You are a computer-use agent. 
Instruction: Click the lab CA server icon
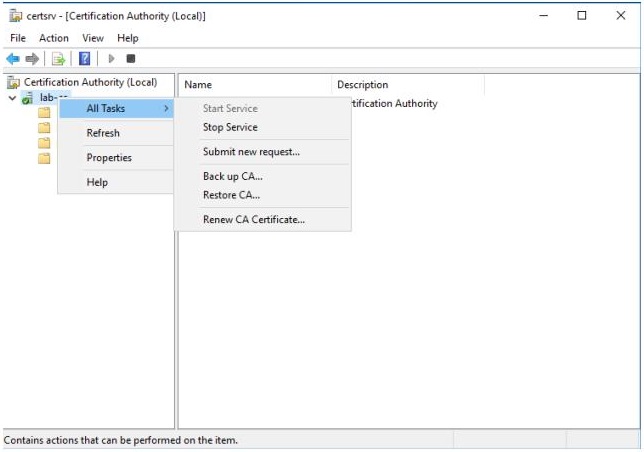tap(27, 99)
